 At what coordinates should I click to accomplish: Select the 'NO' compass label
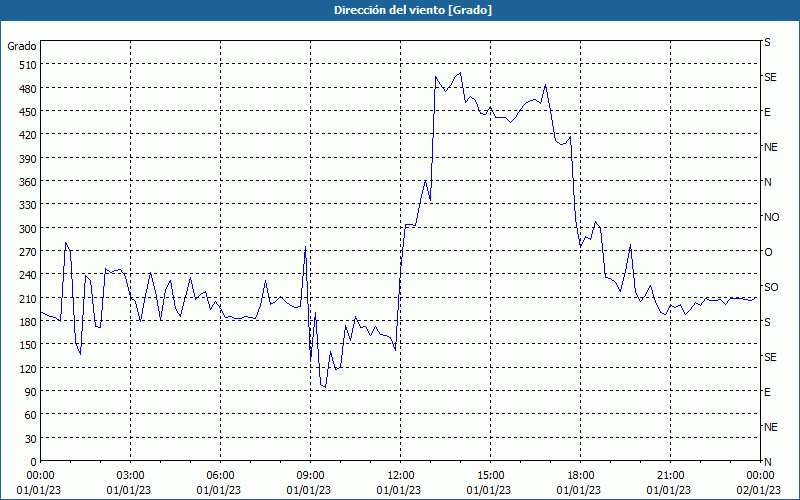pyautogui.click(x=771, y=217)
